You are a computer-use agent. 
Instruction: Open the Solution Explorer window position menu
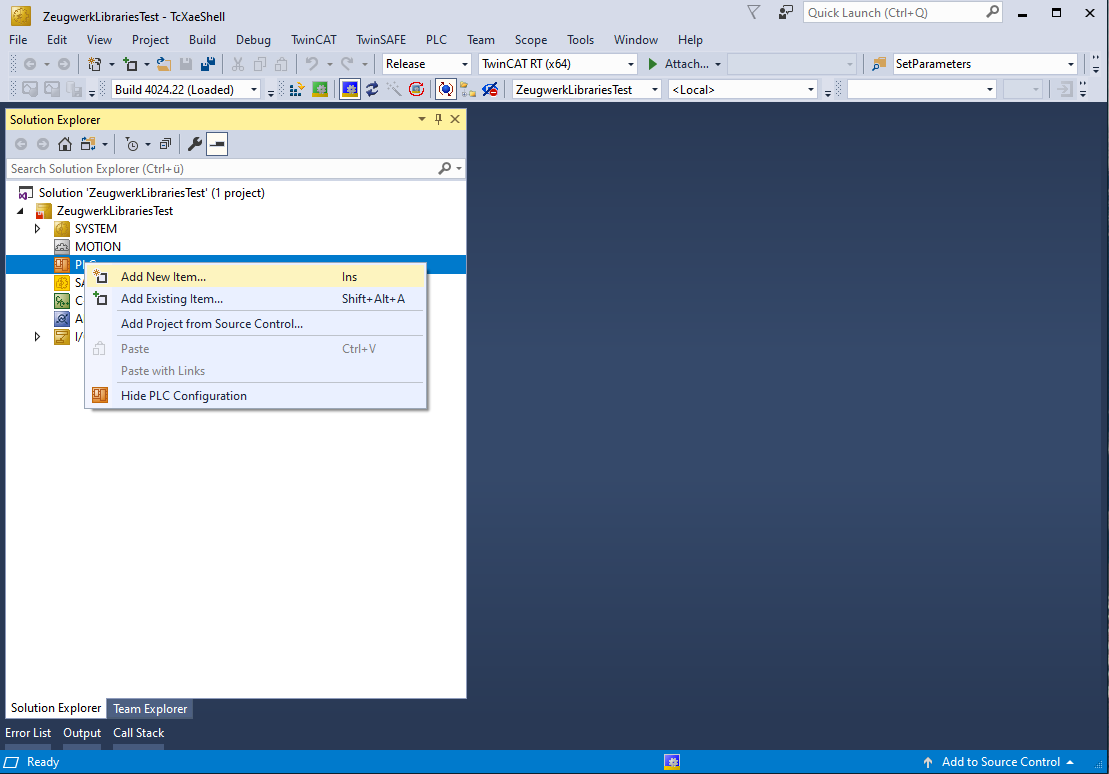422,119
